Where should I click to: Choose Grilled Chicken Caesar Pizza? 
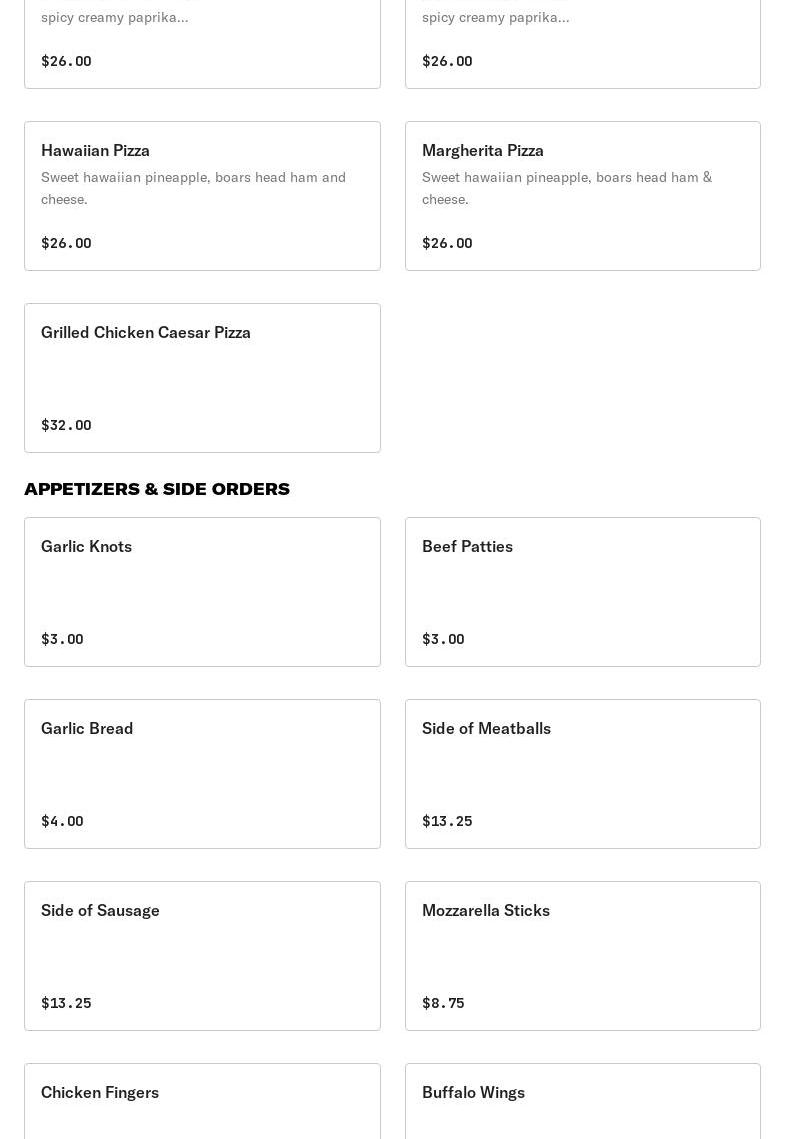click(x=202, y=378)
